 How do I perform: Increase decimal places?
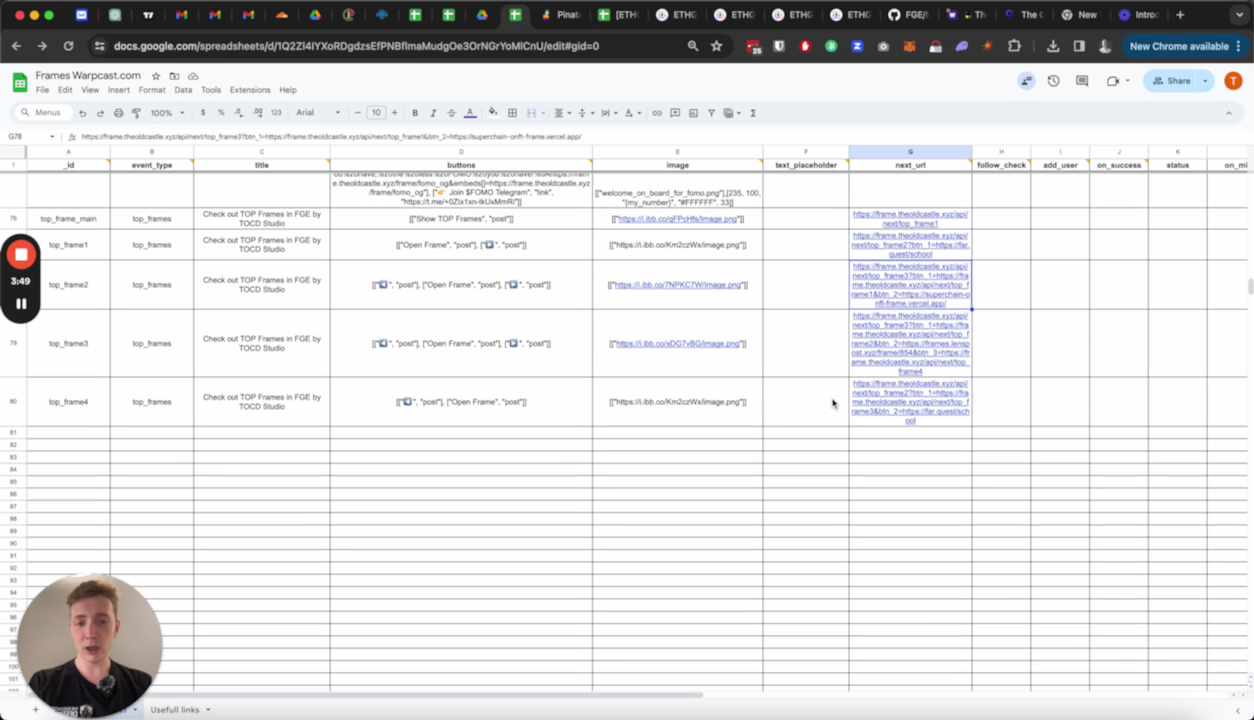pyautogui.click(x=258, y=113)
